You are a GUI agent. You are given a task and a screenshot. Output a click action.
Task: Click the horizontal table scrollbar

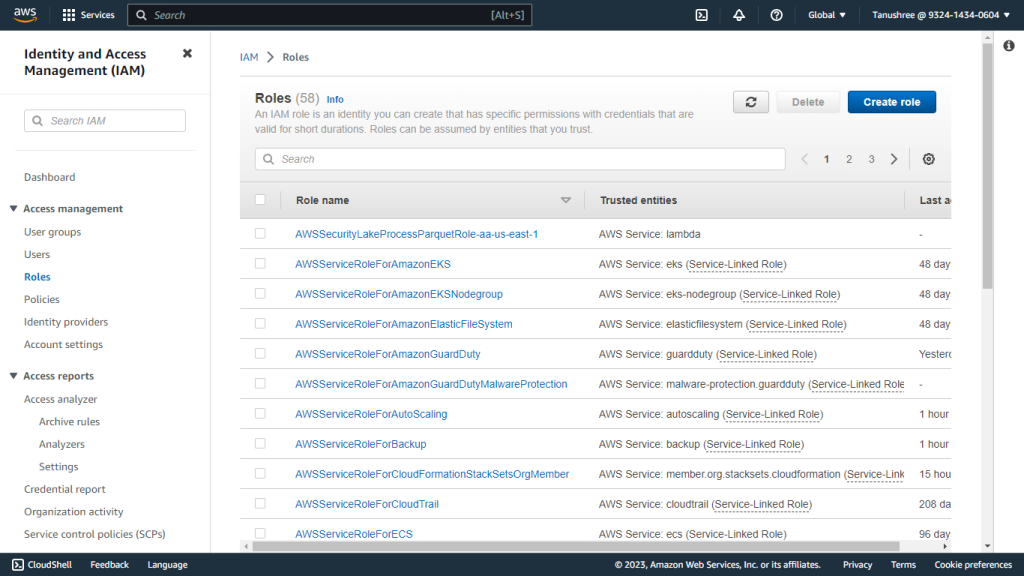576,547
